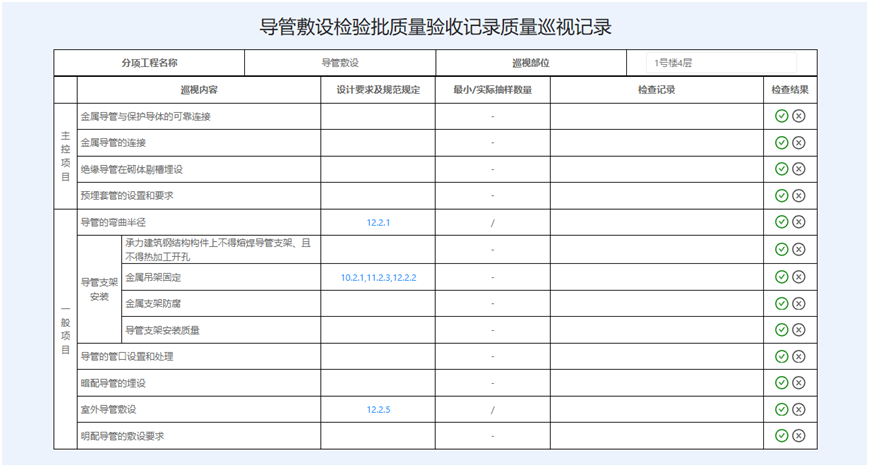Choose the pass check for 导管的管口设置和处理

(782, 356)
